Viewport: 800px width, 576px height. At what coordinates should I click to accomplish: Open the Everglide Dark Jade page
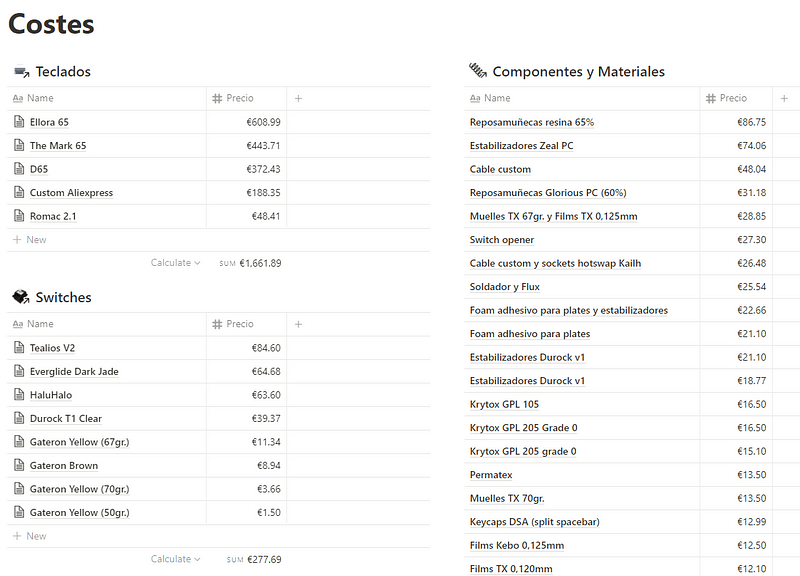74,372
